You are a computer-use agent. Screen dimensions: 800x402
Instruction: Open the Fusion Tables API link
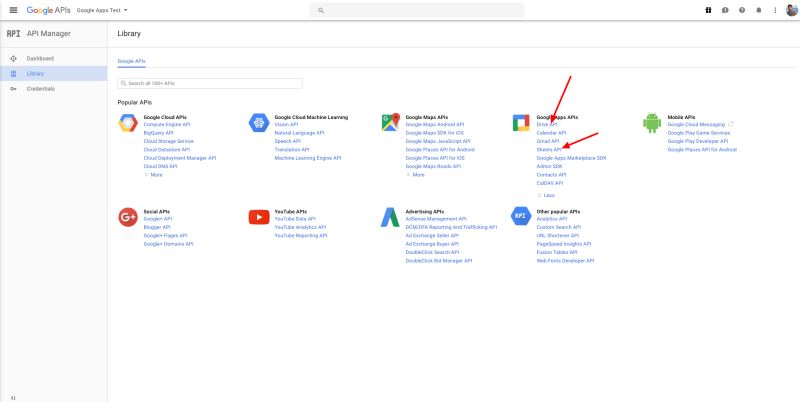click(x=557, y=253)
